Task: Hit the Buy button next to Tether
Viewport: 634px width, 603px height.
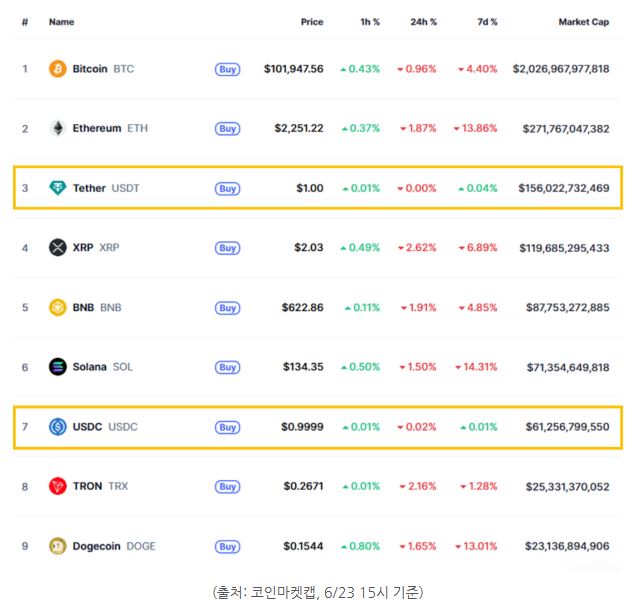Action: click(227, 188)
